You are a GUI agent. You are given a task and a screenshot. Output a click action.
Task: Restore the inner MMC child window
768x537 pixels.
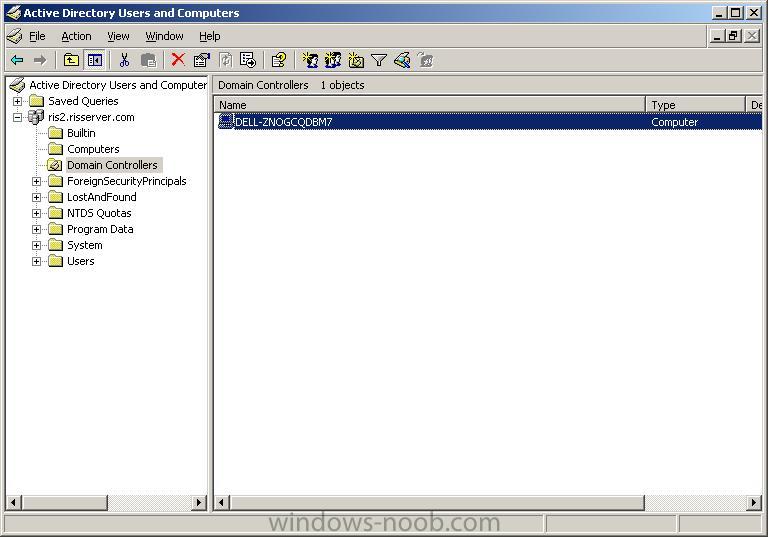[x=734, y=36]
